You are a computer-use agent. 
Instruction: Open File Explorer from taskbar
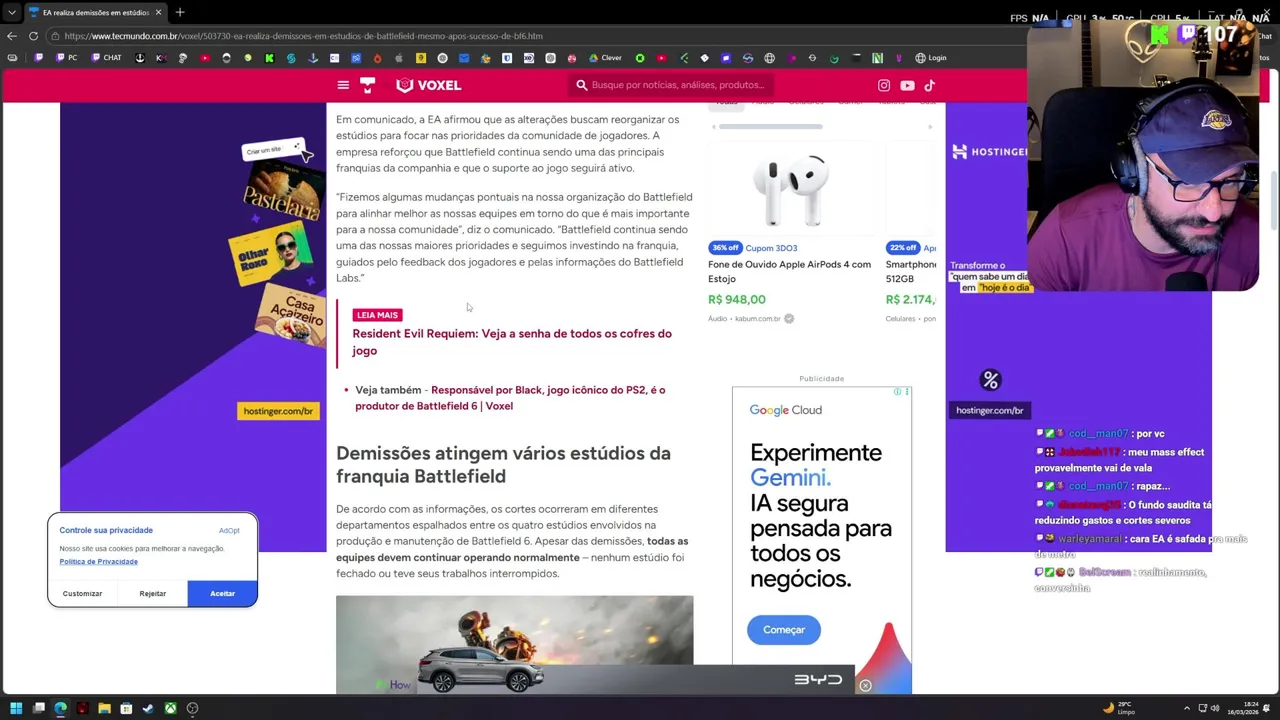click(x=104, y=708)
